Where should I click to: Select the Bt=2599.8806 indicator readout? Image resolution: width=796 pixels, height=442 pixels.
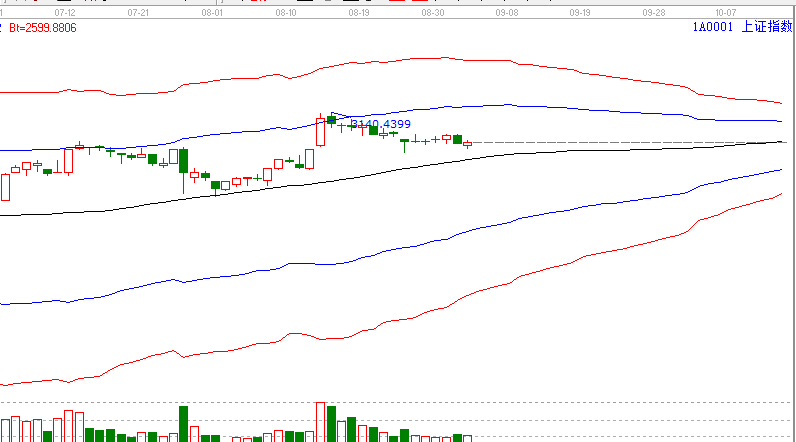42,27
